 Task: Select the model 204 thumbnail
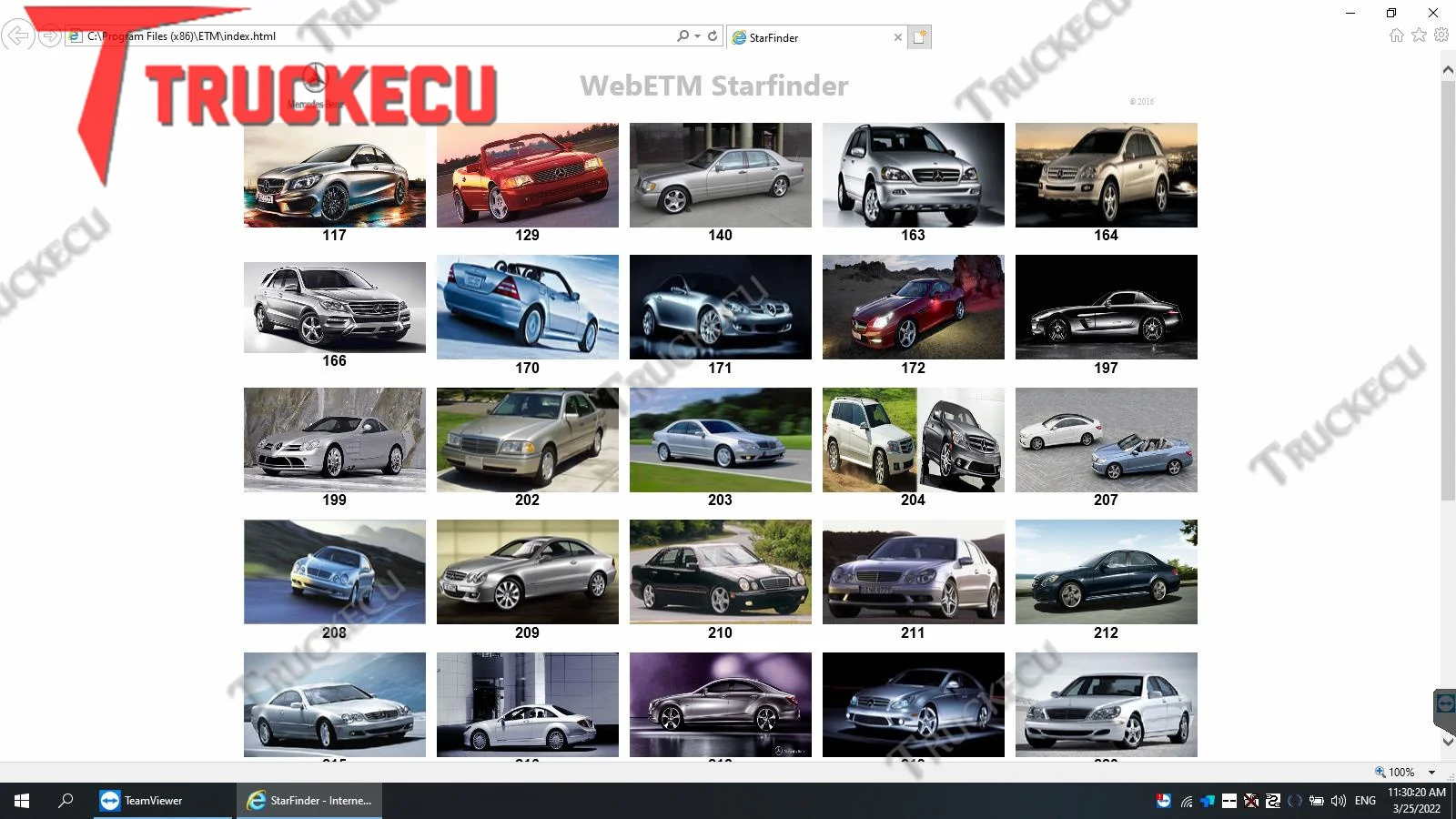pyautogui.click(x=914, y=440)
